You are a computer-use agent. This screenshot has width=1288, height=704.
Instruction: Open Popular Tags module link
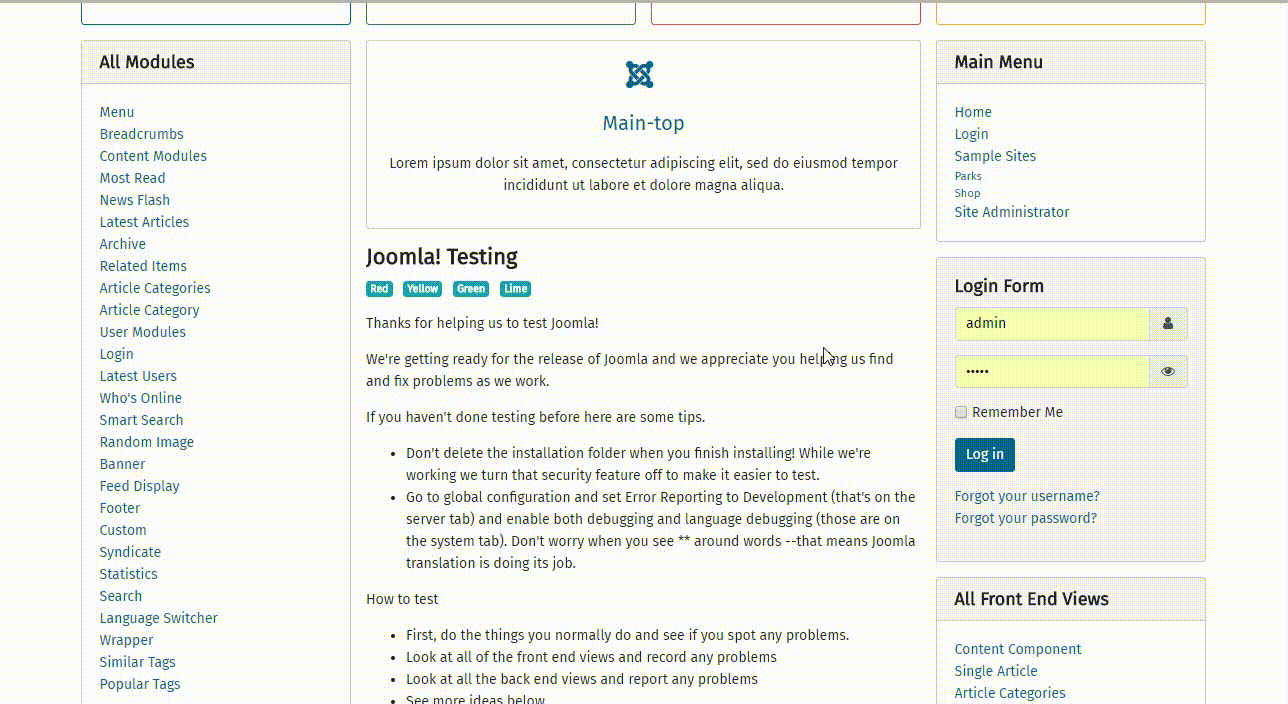pyautogui.click(x=140, y=684)
